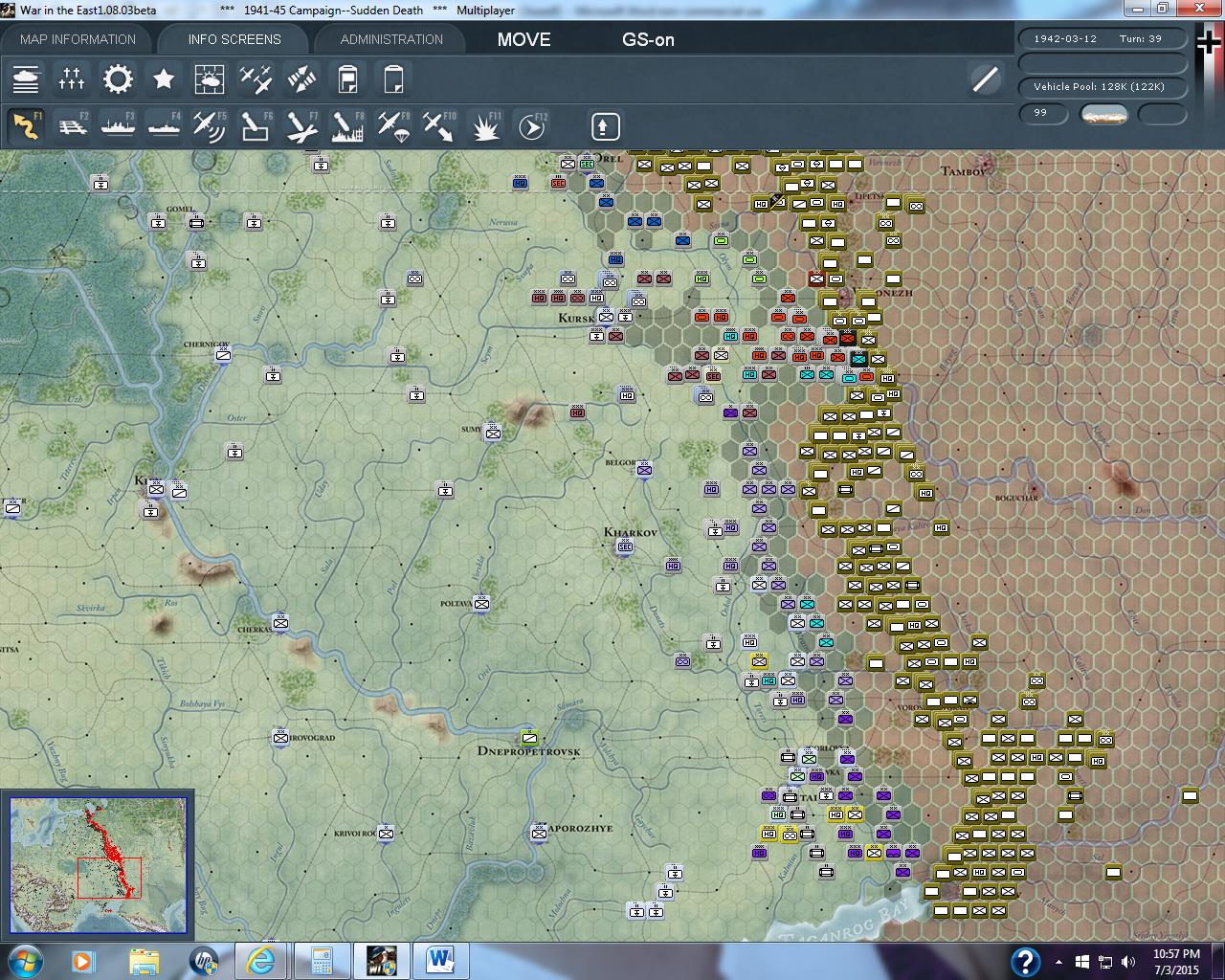Click the diagonal slash round button
The width and height of the screenshot is (1225, 980).
click(x=985, y=79)
